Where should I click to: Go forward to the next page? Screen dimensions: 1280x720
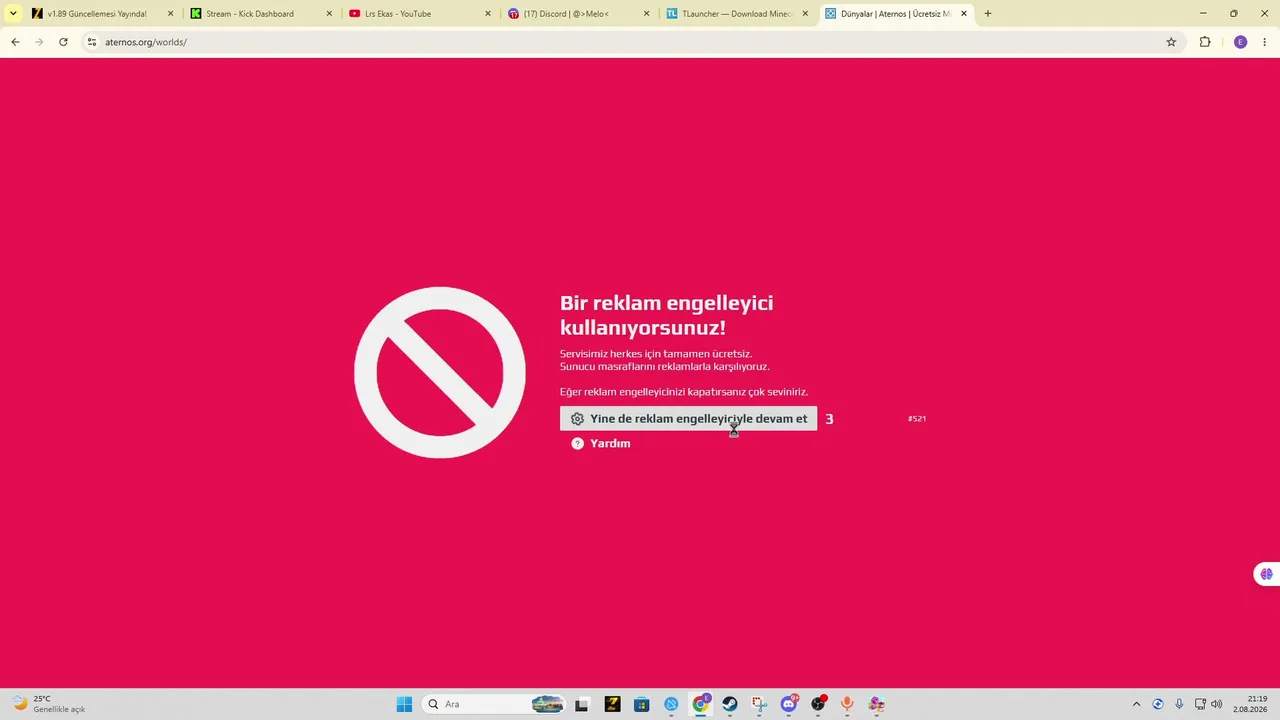(x=39, y=42)
